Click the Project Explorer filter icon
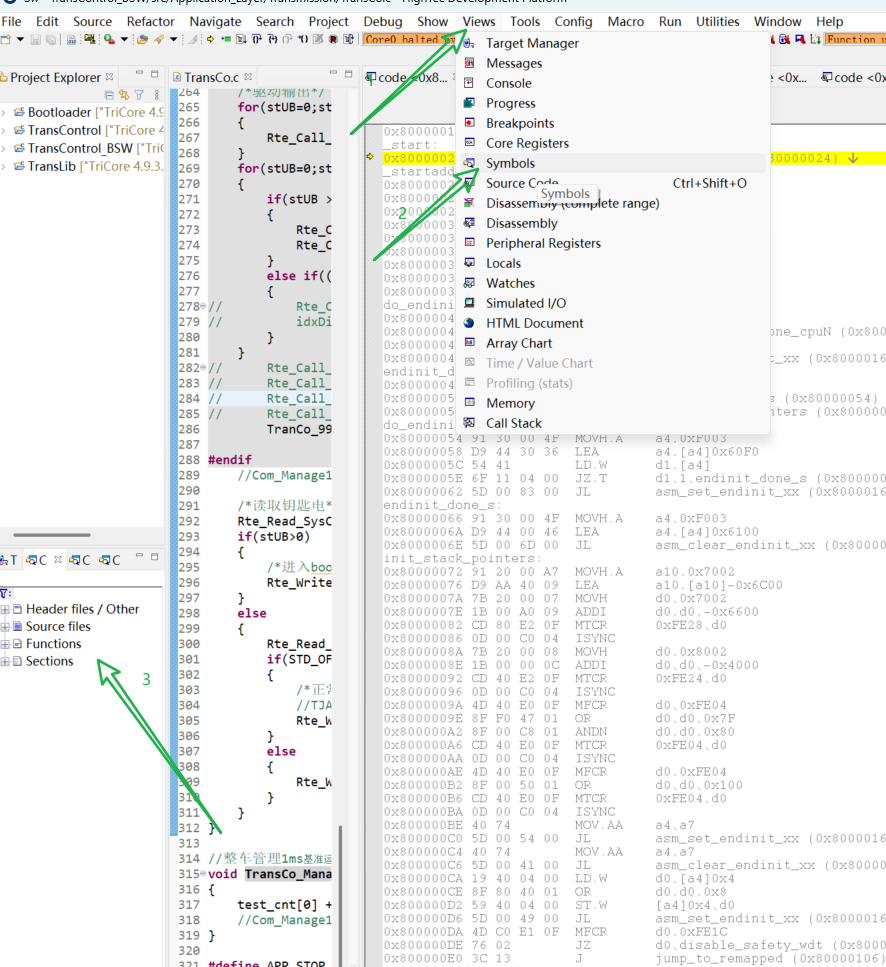Image resolution: width=886 pixels, height=967 pixels. (x=139, y=95)
